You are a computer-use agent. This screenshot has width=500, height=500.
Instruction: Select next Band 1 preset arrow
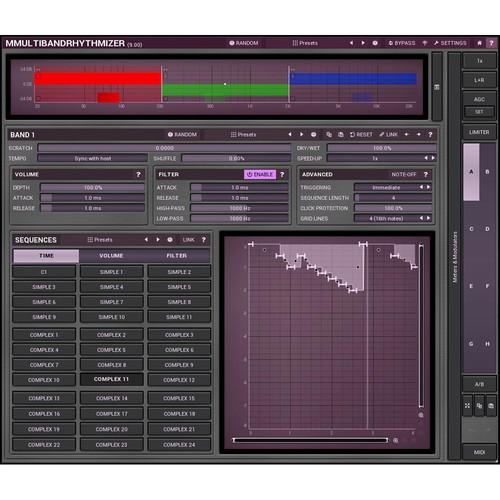(301, 134)
